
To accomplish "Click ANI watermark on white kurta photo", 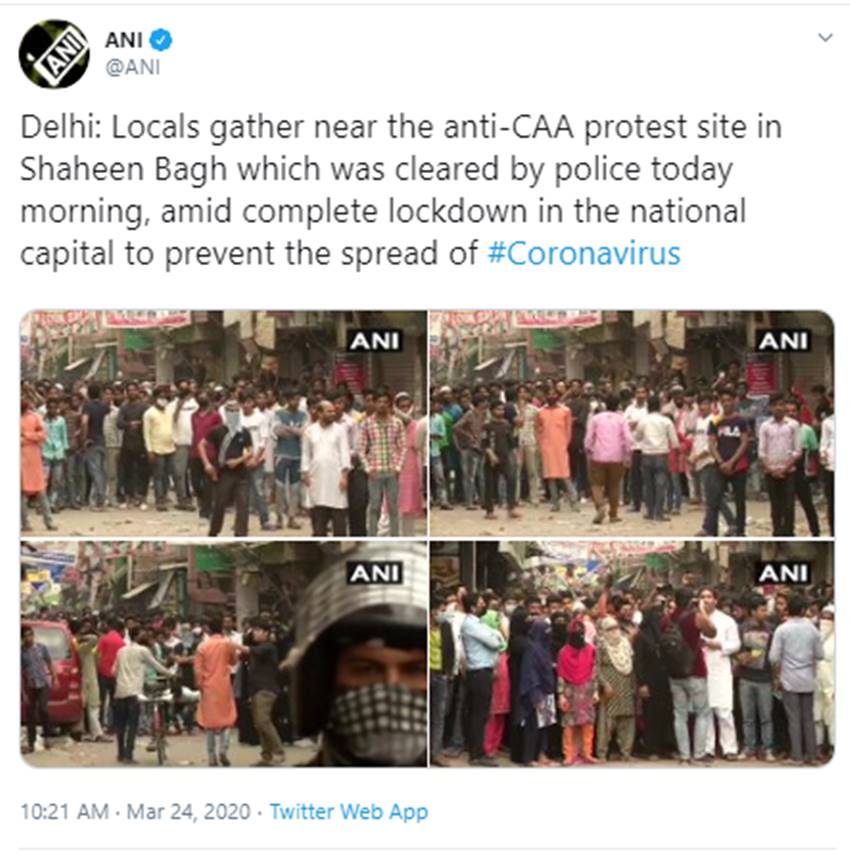I will [x=375, y=341].
